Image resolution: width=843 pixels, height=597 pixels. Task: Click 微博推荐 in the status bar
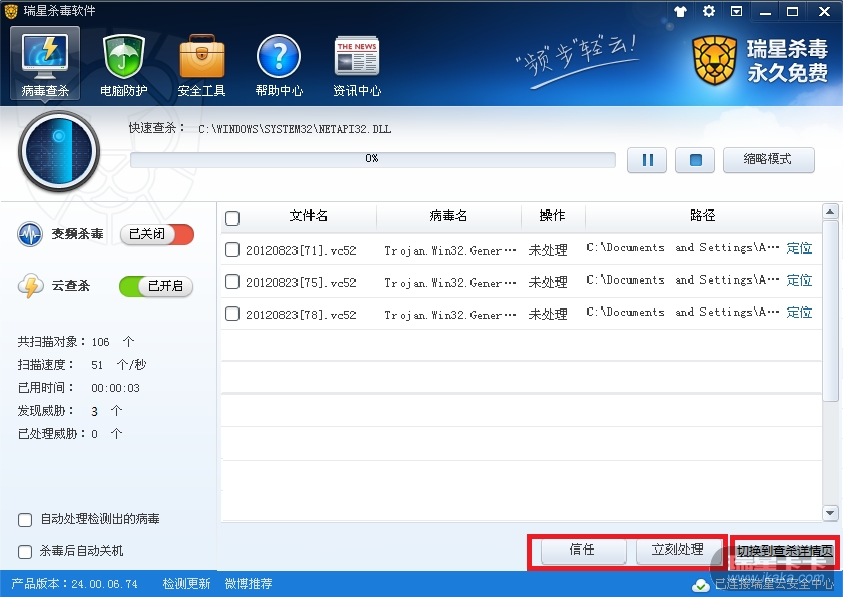248,584
